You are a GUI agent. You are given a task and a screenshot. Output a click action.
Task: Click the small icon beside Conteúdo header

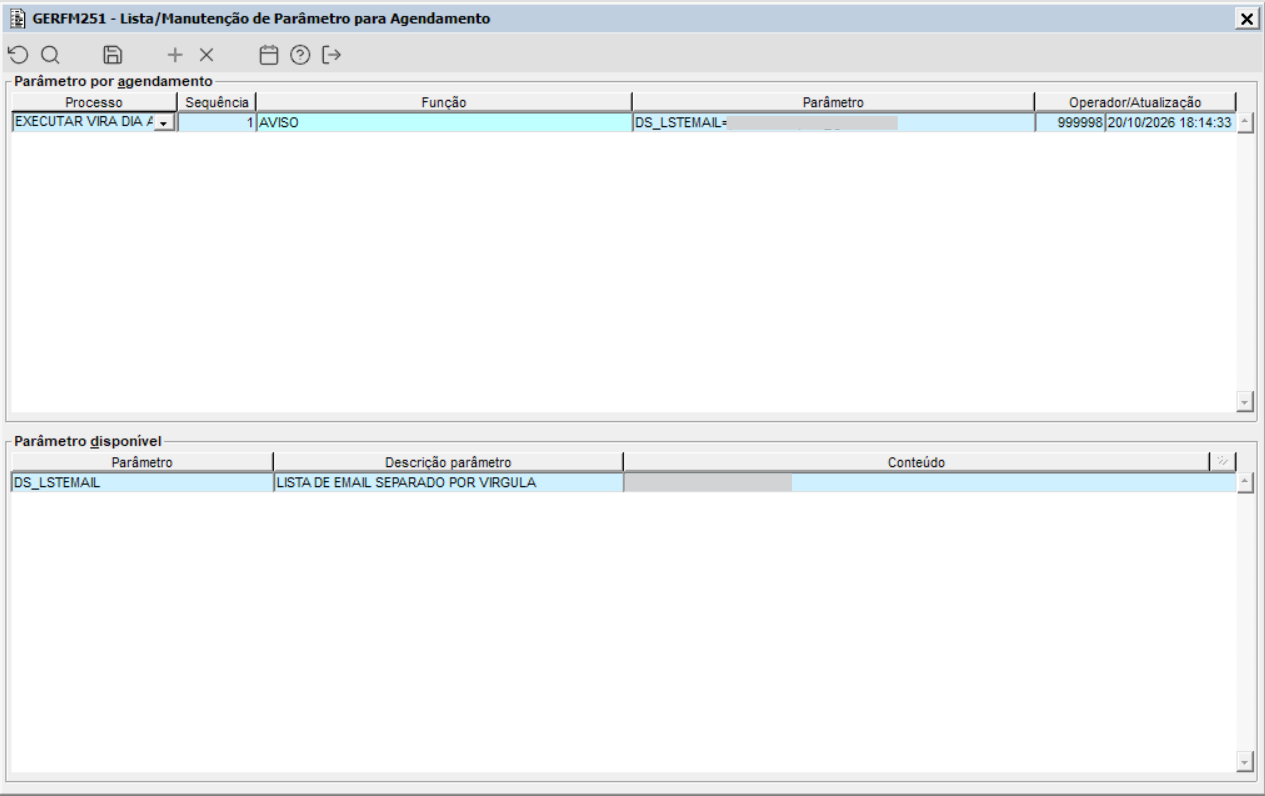1222,461
